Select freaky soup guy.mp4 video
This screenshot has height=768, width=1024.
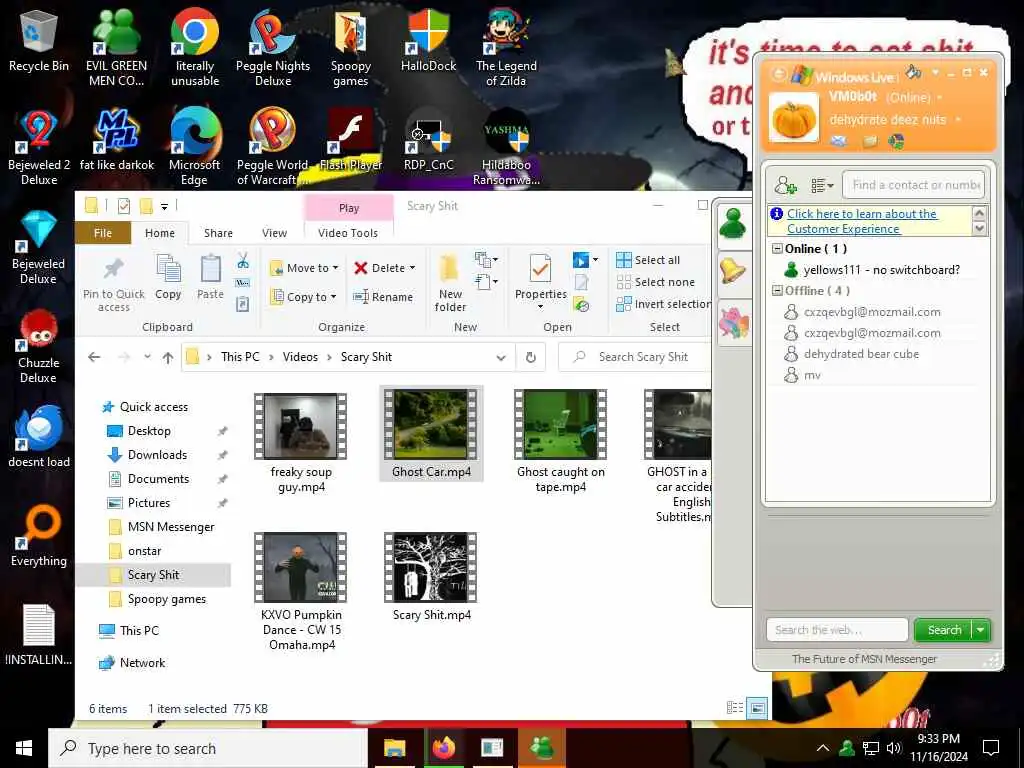click(x=300, y=443)
